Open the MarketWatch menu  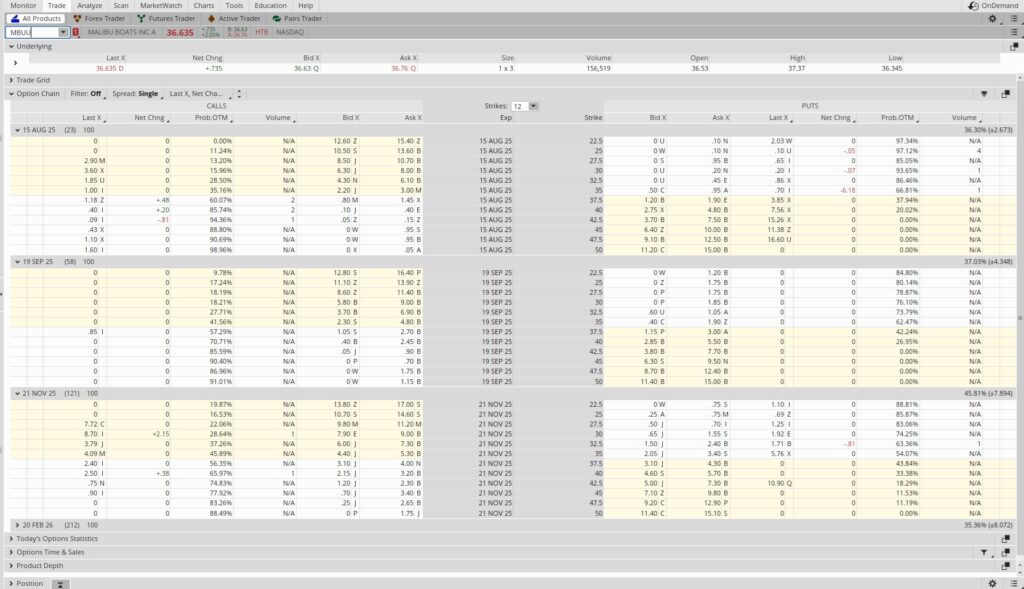[159, 5]
